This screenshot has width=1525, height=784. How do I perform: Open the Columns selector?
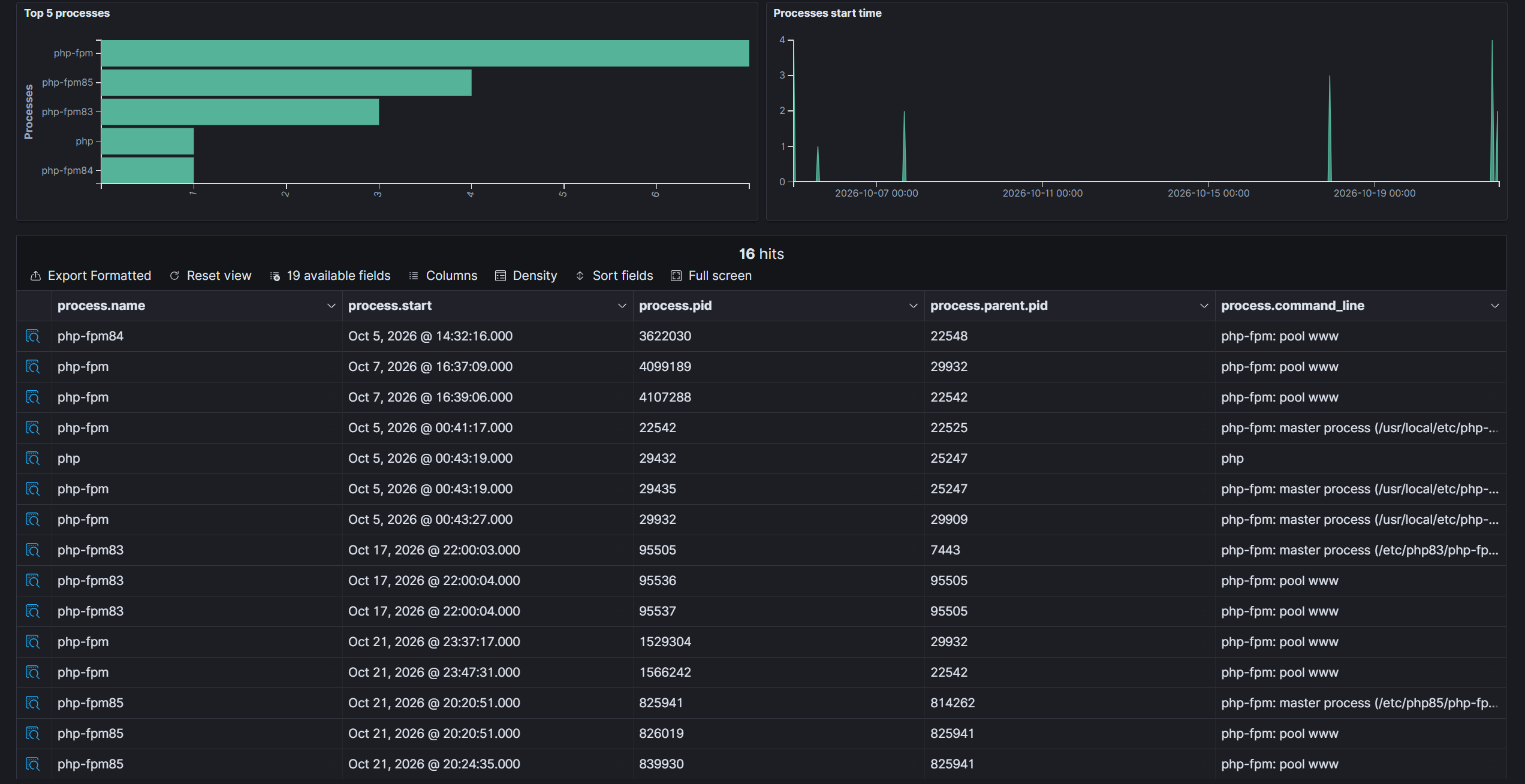click(443, 276)
